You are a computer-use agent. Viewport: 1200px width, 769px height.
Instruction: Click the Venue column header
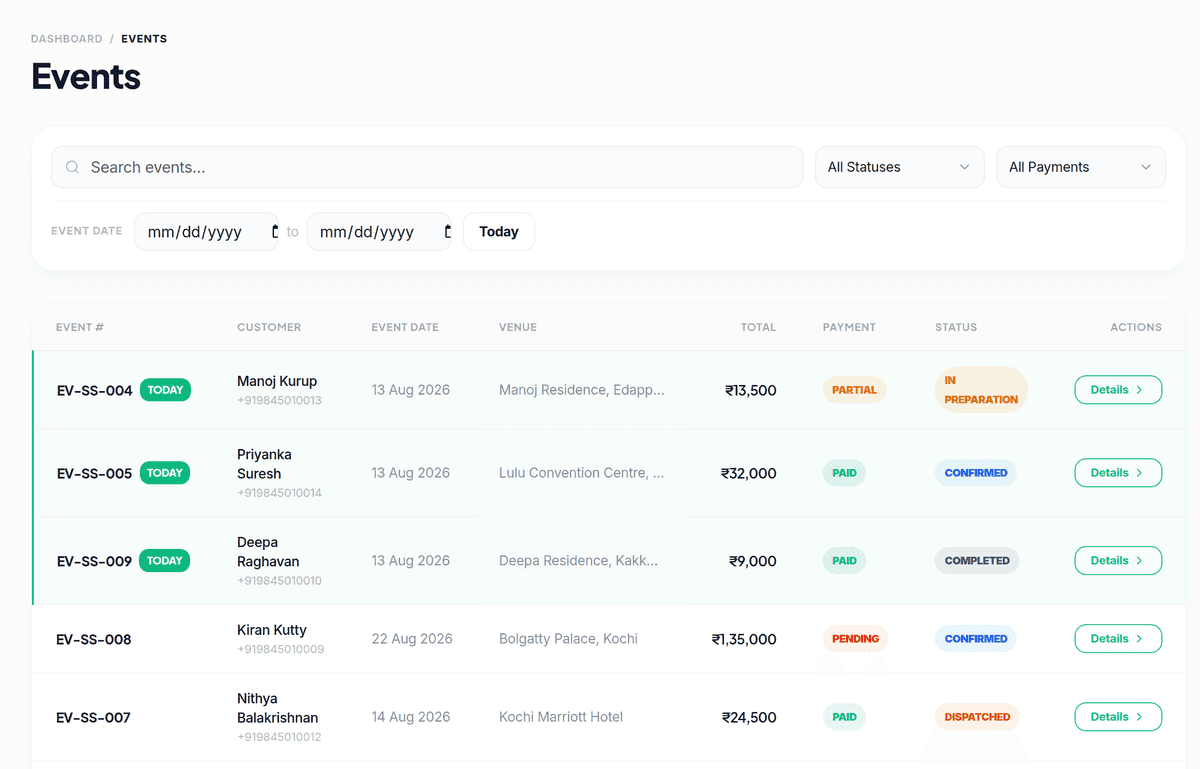coord(518,327)
